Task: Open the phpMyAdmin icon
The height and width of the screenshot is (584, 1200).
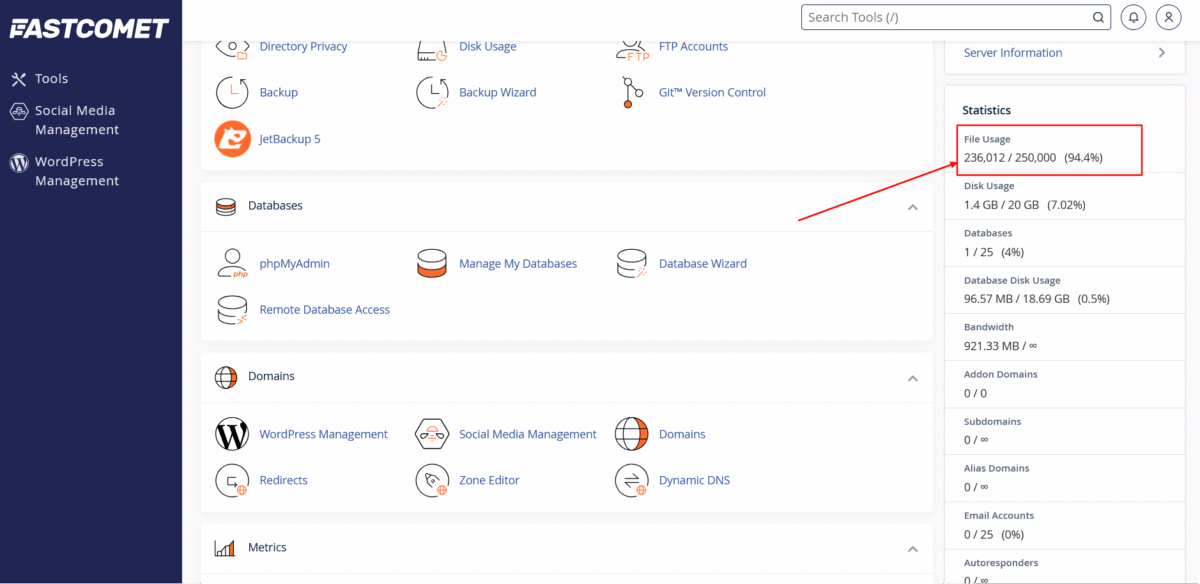Action: (232, 264)
